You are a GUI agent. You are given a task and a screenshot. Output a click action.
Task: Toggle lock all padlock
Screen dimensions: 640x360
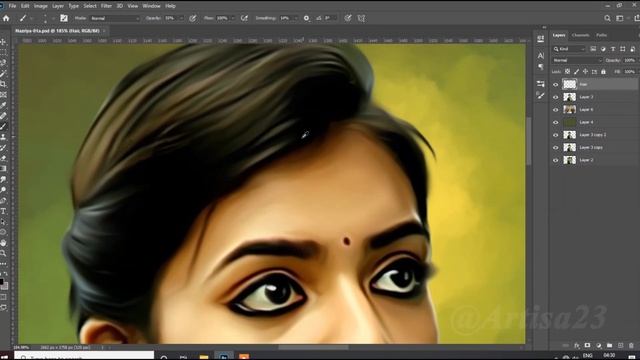coord(603,71)
